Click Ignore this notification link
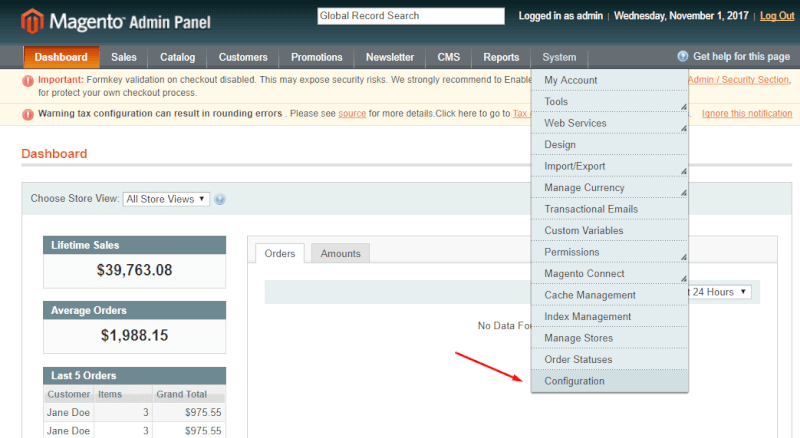 (747, 113)
